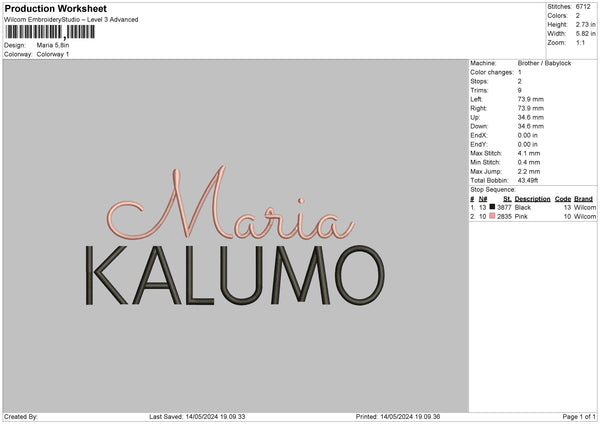Screen dimensions: 600x424
Task: Click the Trims value 9
Action: (520, 90)
